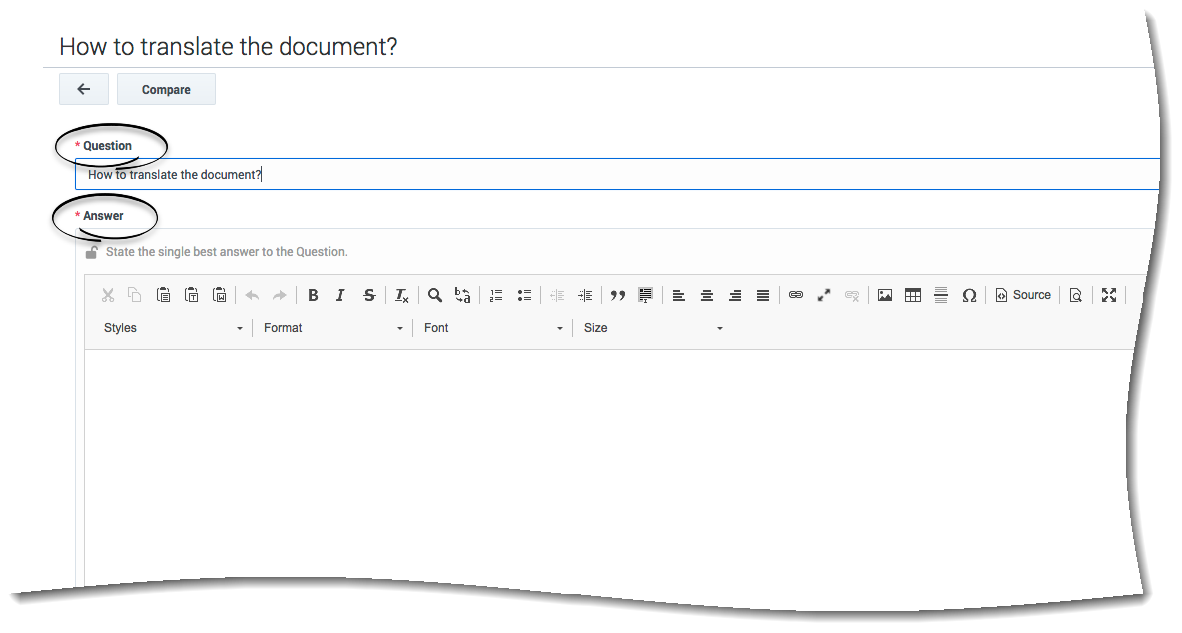1182x633 pixels.
Task: Expand the Format dropdown
Action: click(333, 328)
